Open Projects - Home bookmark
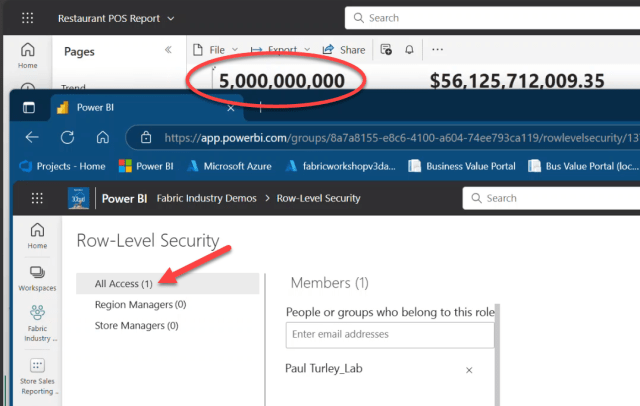This screenshot has width=640, height=406. (x=62, y=166)
